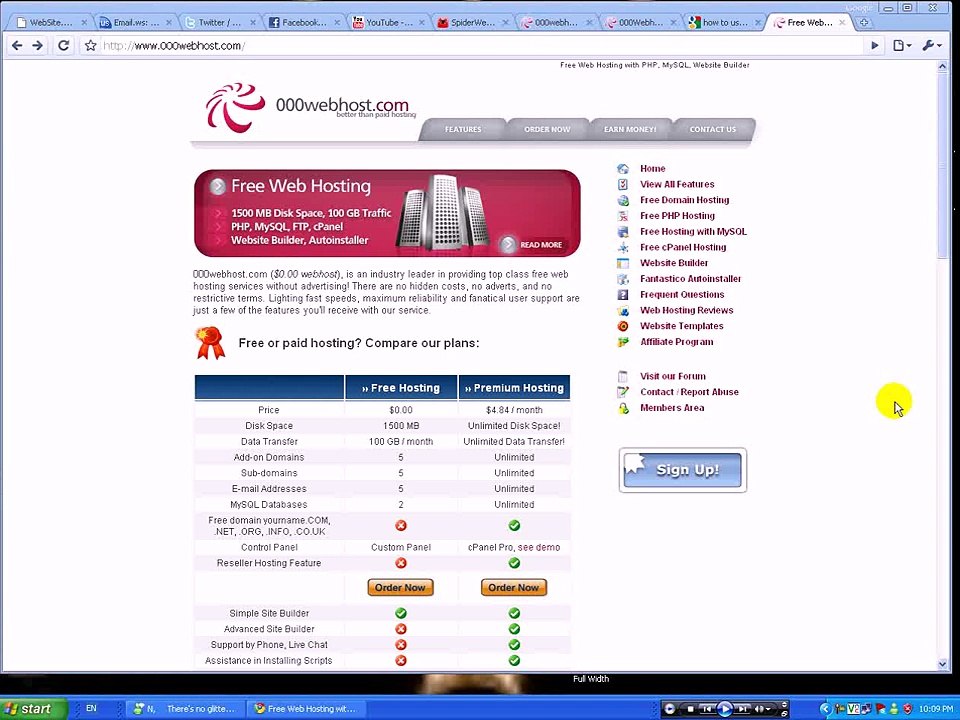The image size is (960, 720).
Task: Click the Members Area lock icon
Action: point(623,408)
